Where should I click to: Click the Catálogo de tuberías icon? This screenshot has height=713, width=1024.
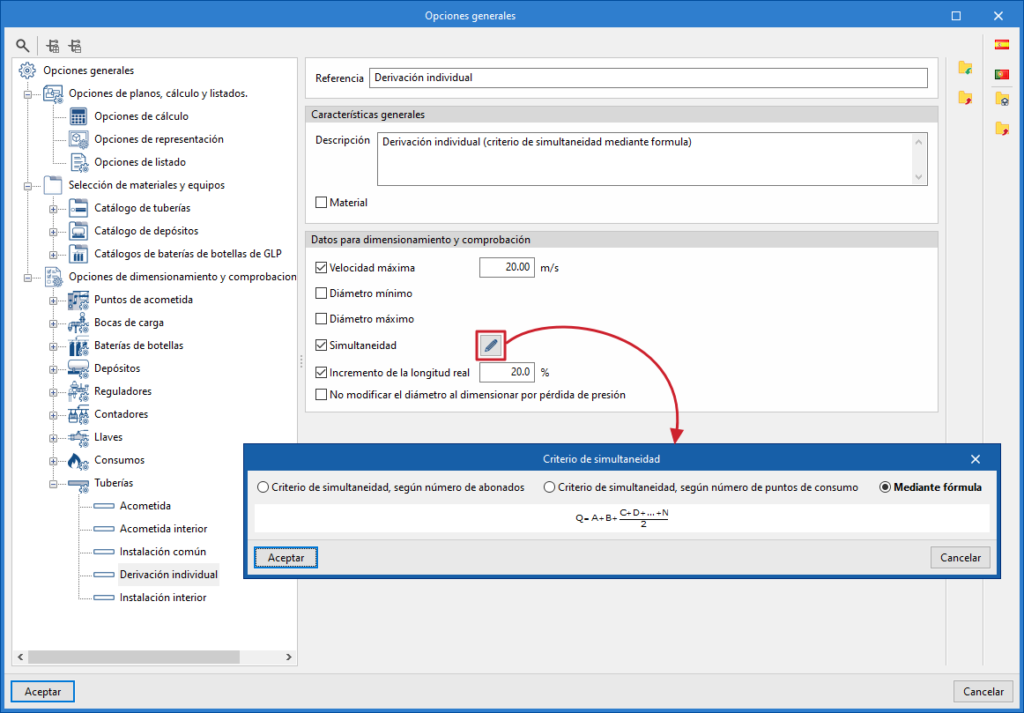click(78, 208)
